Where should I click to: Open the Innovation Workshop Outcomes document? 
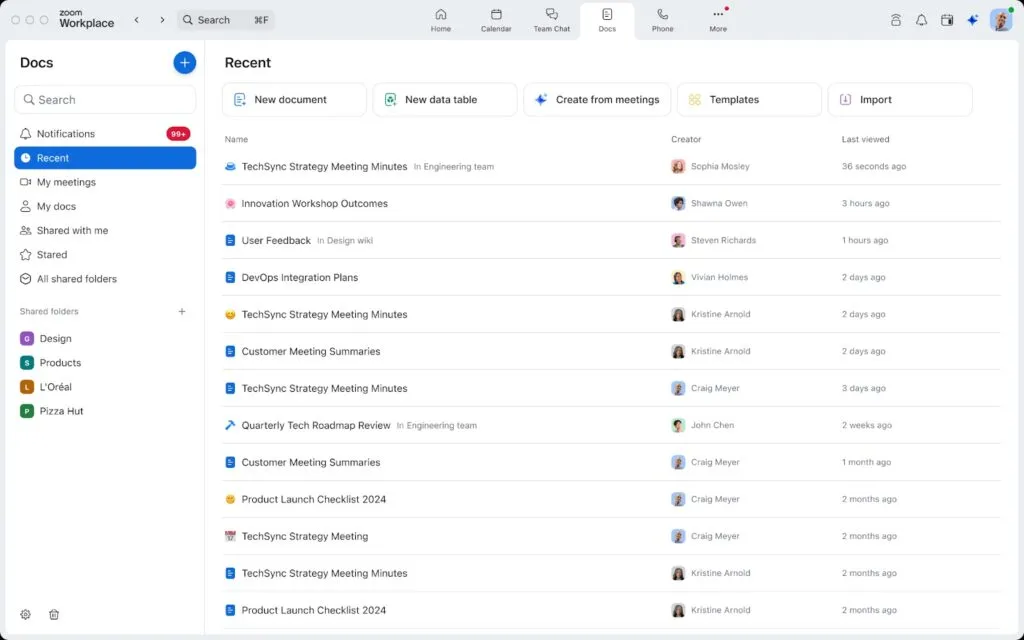coord(314,204)
